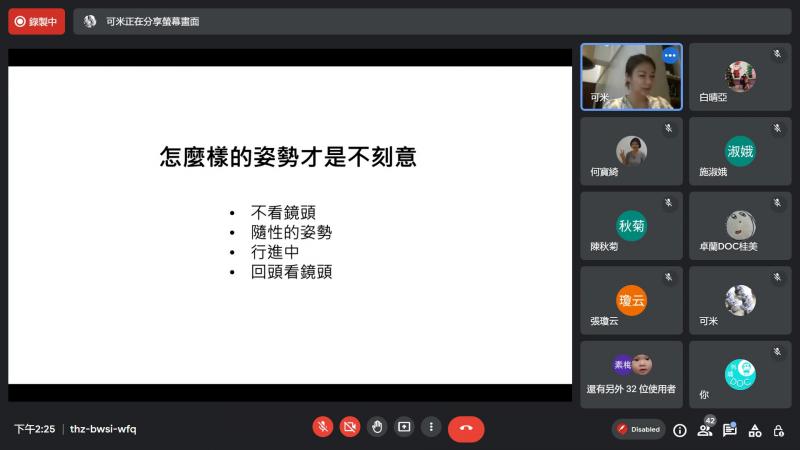Screen dimensions: 800x450
Task: Open the meeting details info icon
Action: pyautogui.click(x=680, y=431)
